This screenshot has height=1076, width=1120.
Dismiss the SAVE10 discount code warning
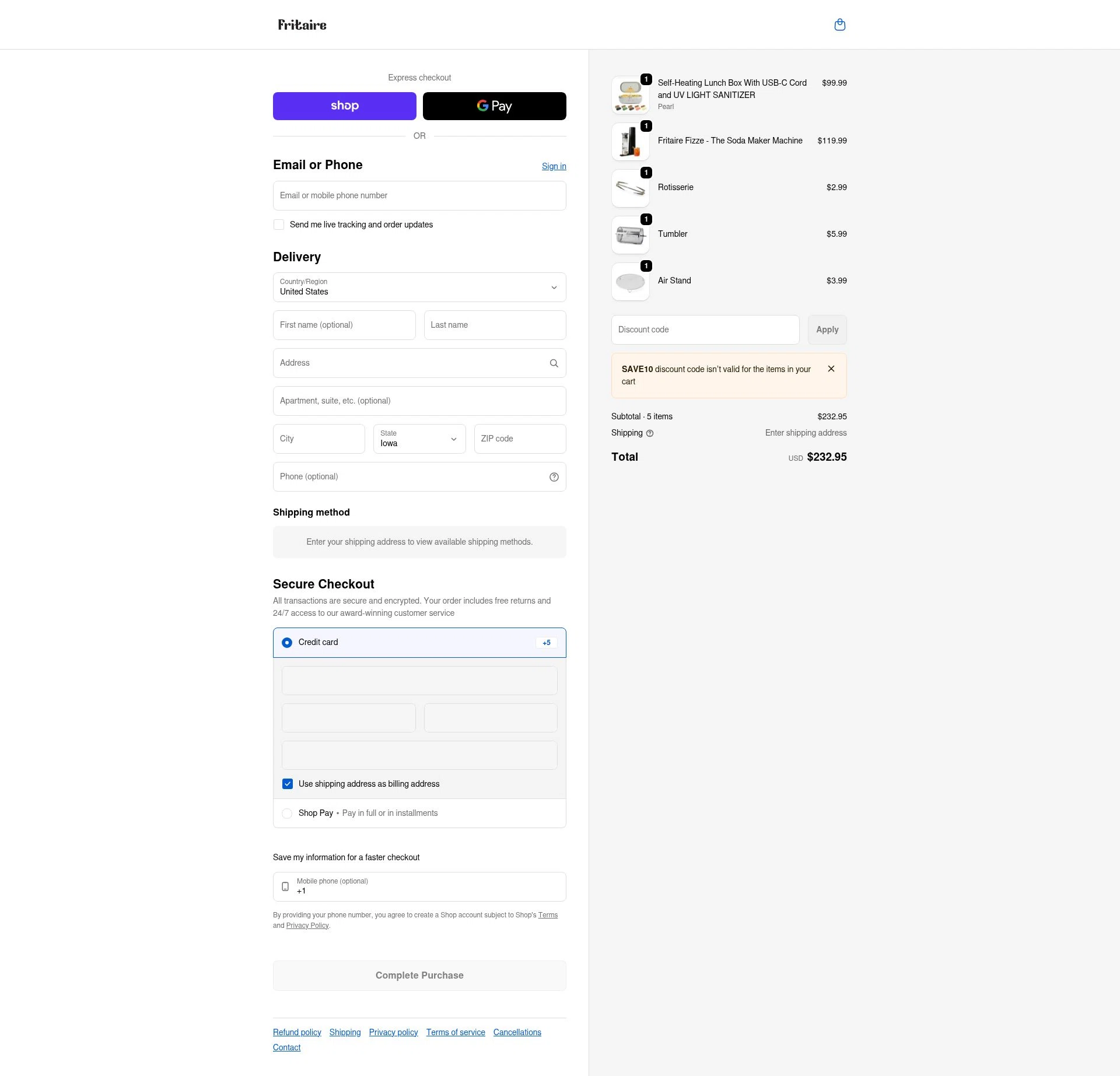pyautogui.click(x=831, y=369)
